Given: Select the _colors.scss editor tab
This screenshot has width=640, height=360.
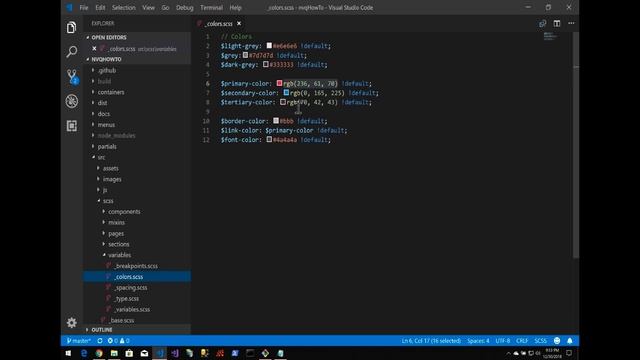Looking at the screenshot, I should pos(219,24).
